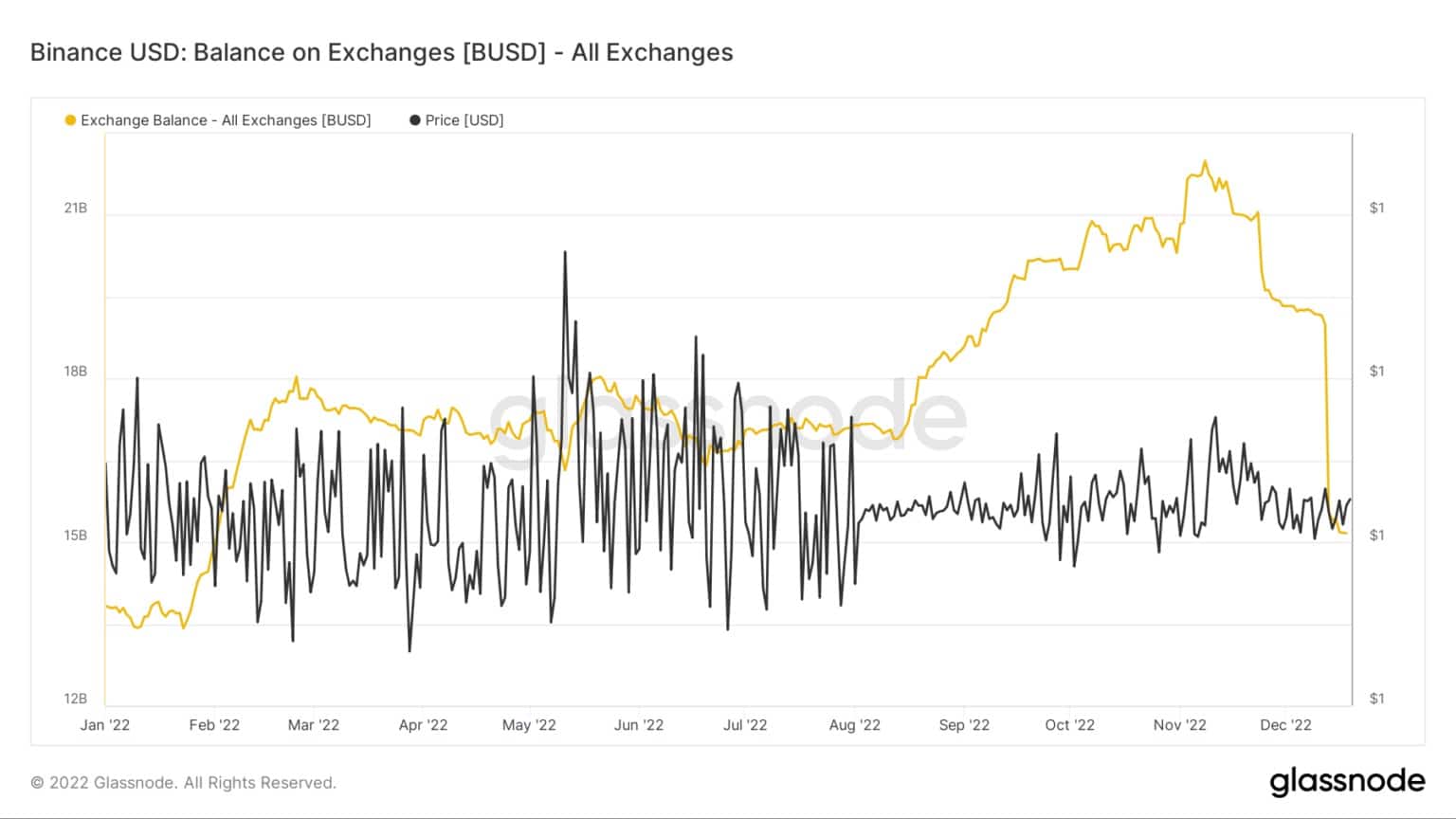Select the Oct '22 axis label

click(1069, 725)
